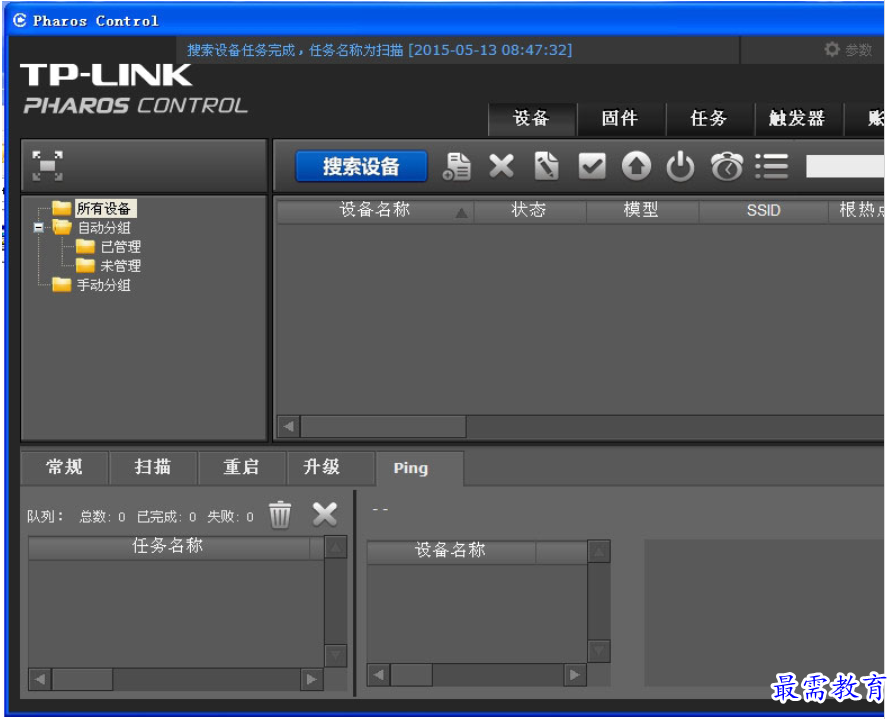The height and width of the screenshot is (719, 895).
Task: Click the device table left scroll arrow
Action: pos(289,426)
